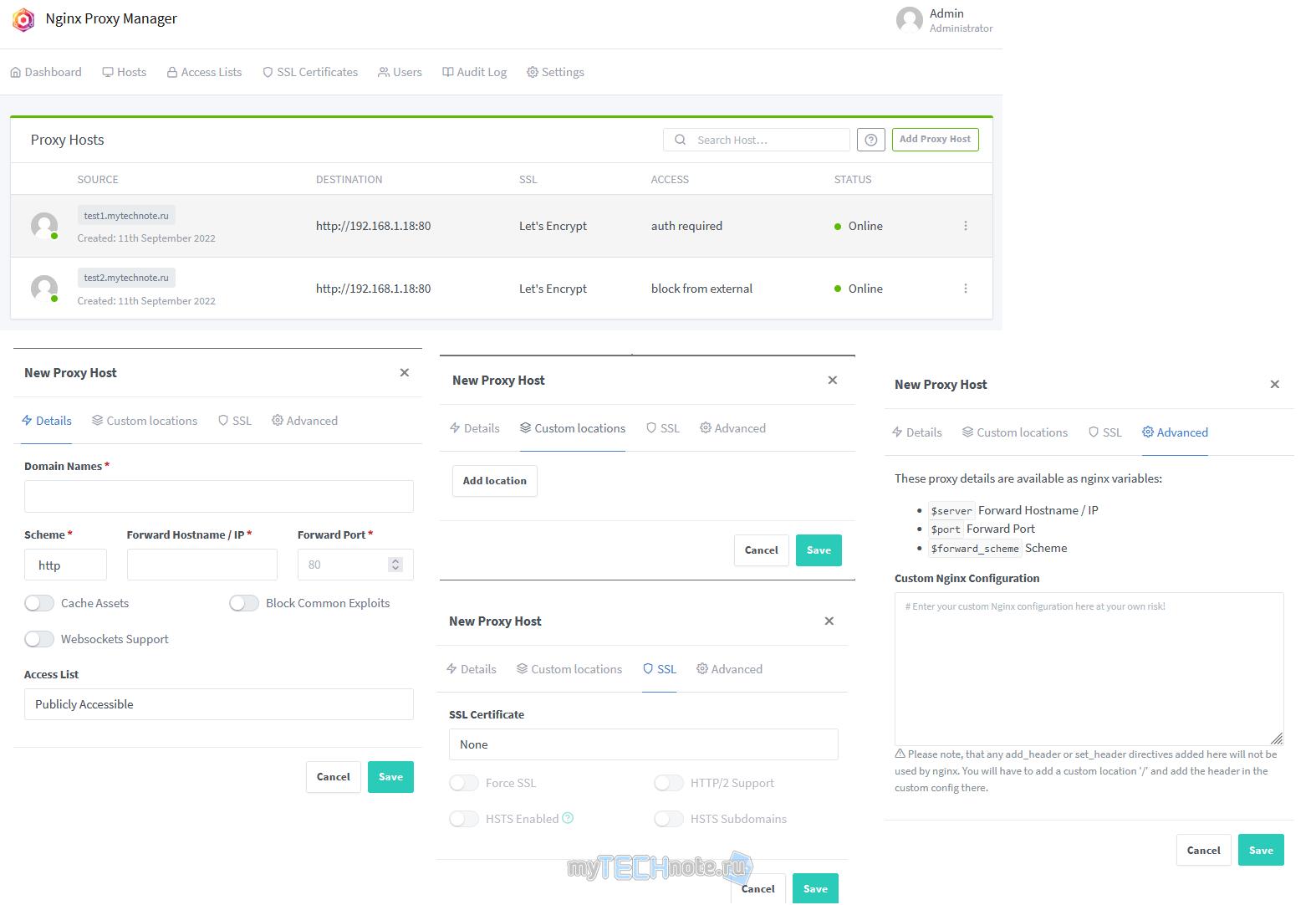
Task: Open the Users page
Action: [400, 72]
